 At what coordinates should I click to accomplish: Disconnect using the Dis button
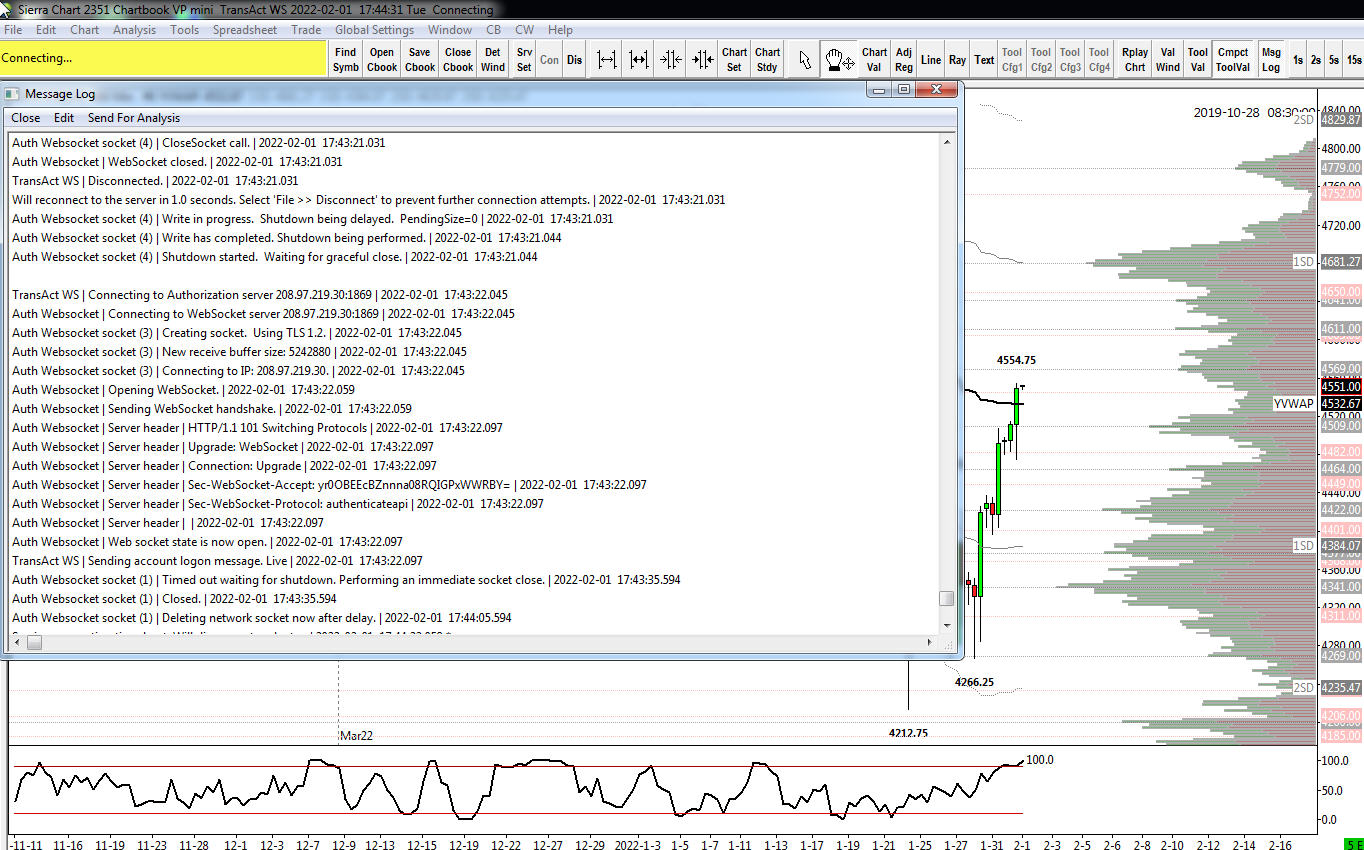[x=574, y=60]
